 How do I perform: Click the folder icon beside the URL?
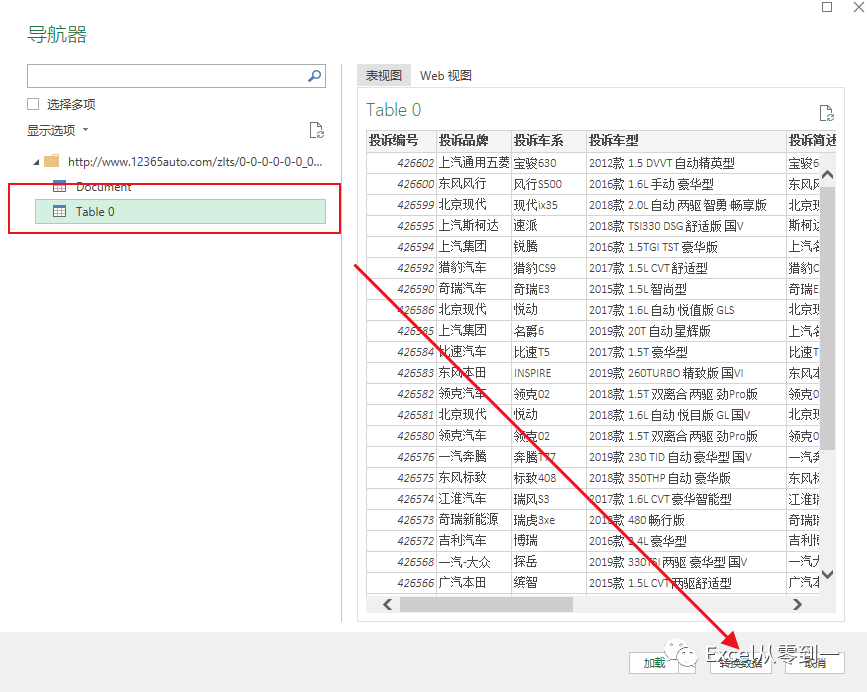tap(51, 161)
